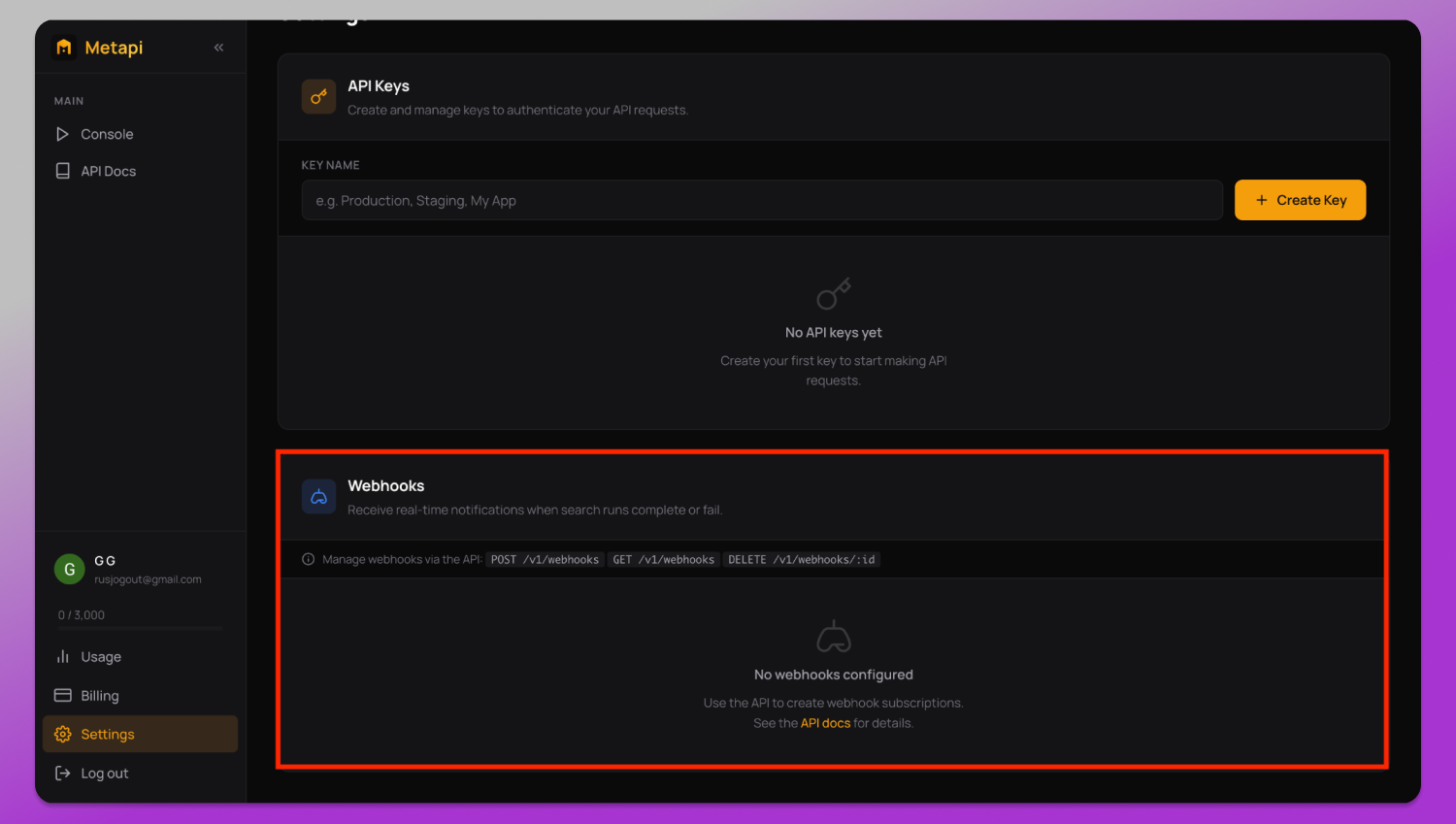Click the No API keys yet text
Viewport: 1456px width, 824px height.
834,332
